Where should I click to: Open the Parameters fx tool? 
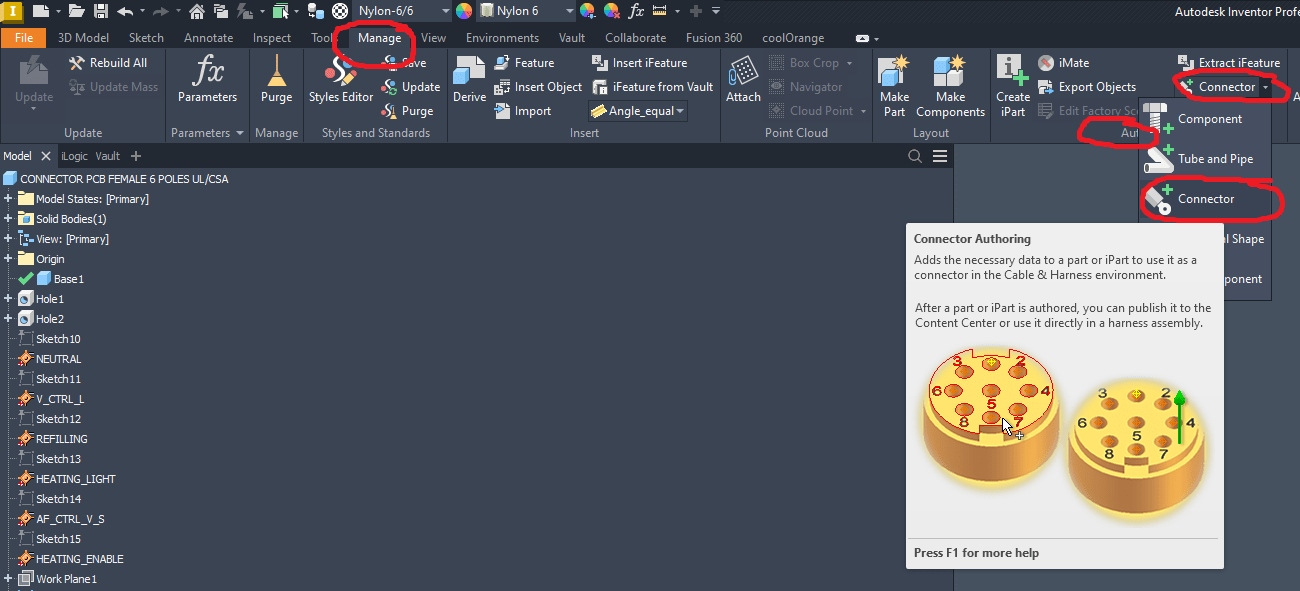(207, 80)
